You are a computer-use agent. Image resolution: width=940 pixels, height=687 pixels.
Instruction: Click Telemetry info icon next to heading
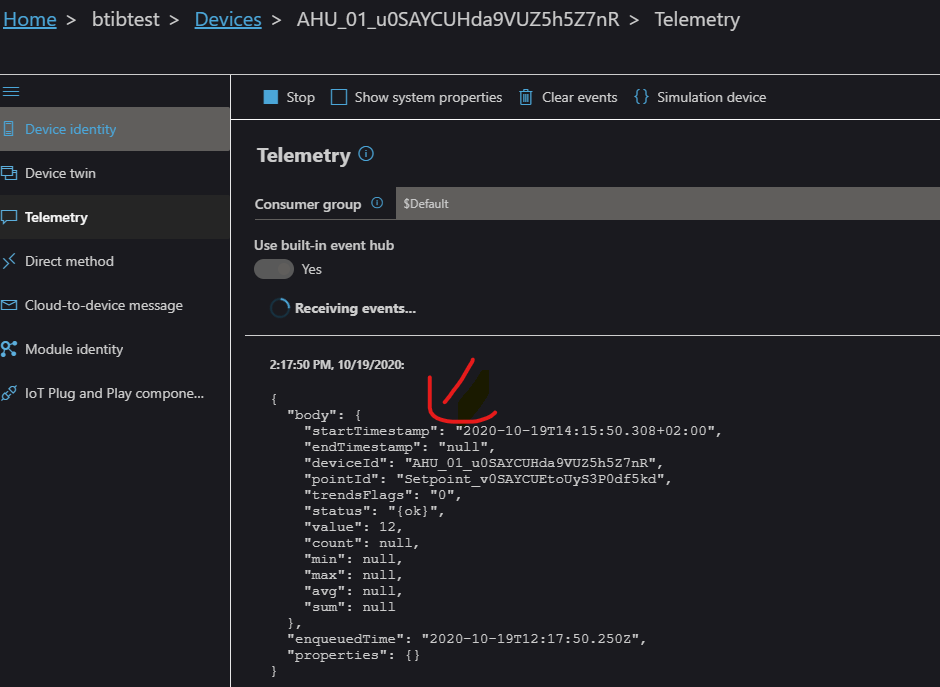pyautogui.click(x=366, y=154)
